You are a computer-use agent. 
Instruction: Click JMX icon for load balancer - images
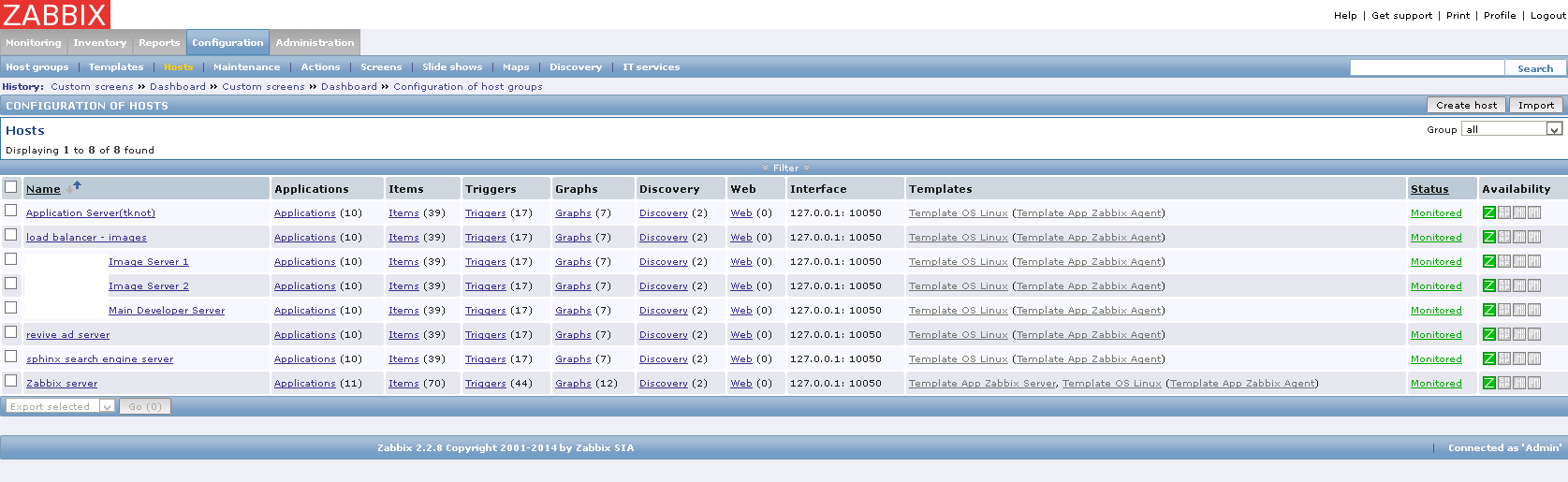(x=1519, y=237)
